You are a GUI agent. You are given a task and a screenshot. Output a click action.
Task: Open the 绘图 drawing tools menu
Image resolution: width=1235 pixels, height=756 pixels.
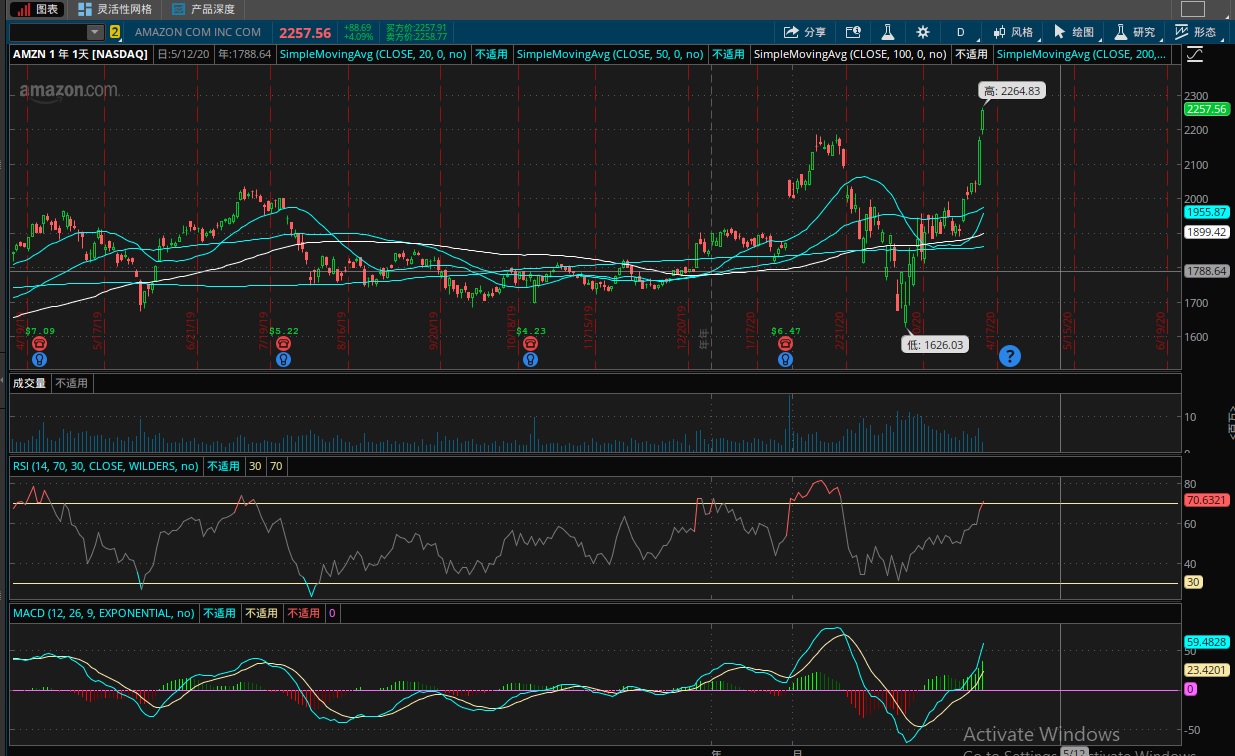[1075, 32]
